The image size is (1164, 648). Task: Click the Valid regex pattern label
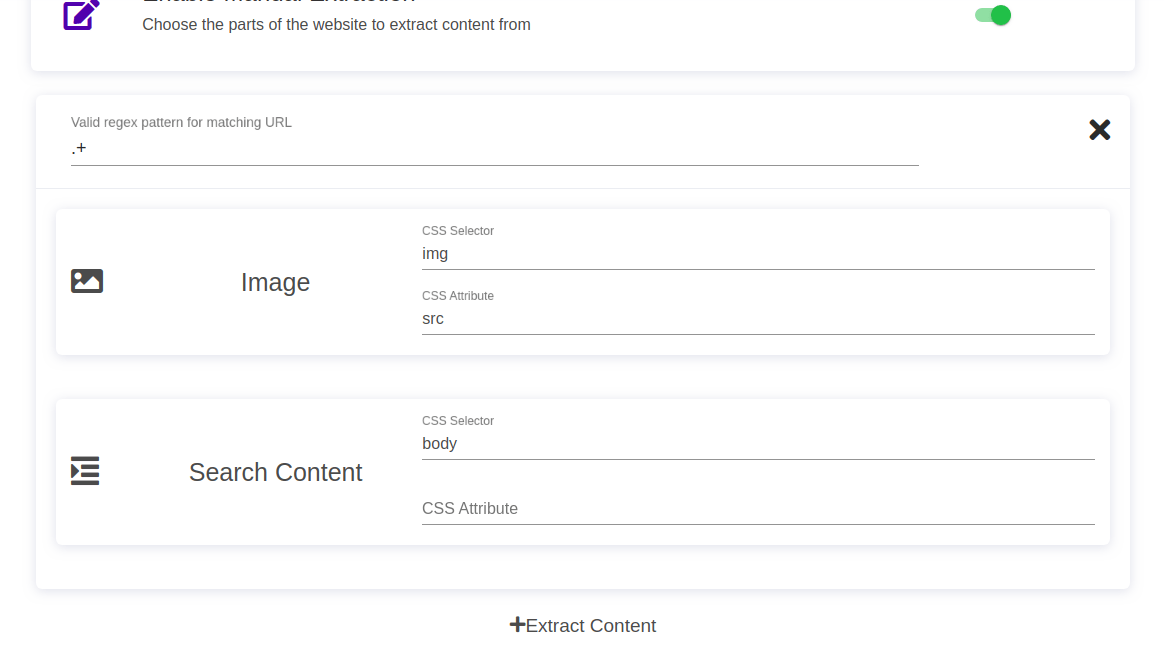click(180, 122)
